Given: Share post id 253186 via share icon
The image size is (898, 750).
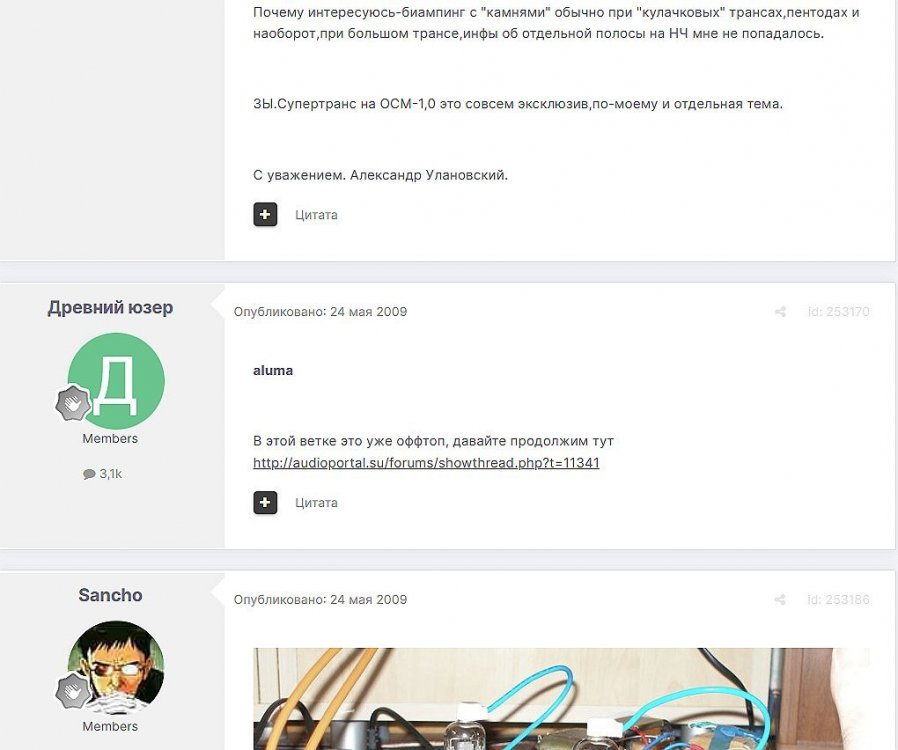Looking at the screenshot, I should click(780, 600).
